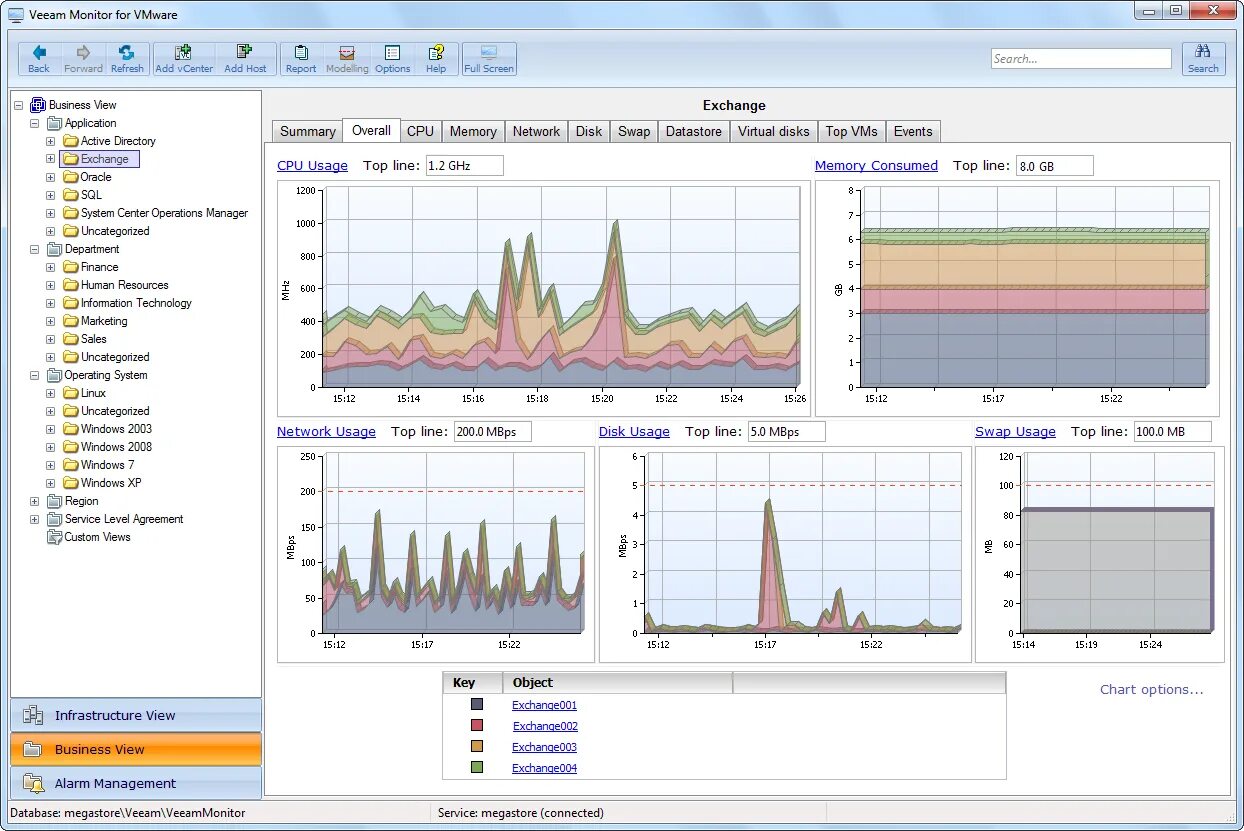Click the Forward navigation icon
1244x831 pixels.
[83, 54]
